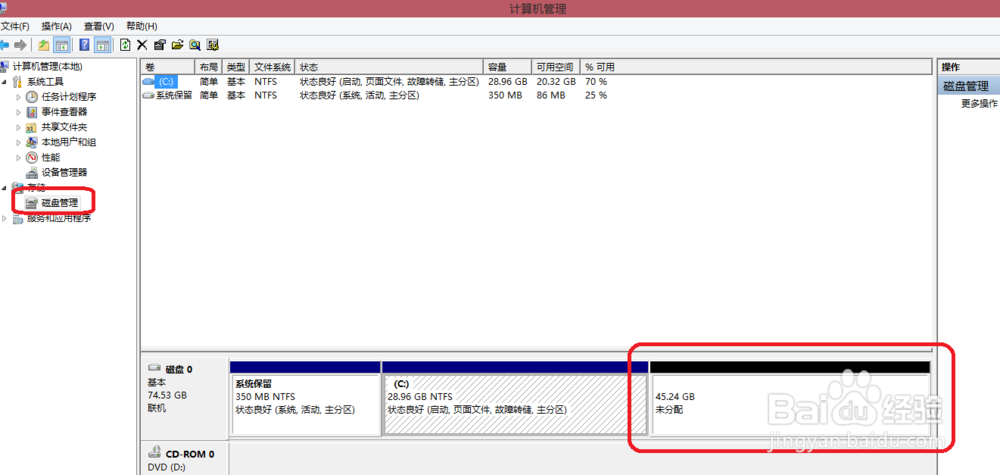The width and height of the screenshot is (1000, 475).
Task: Click the 共享文件夹 folder icon
Action: 31,127
